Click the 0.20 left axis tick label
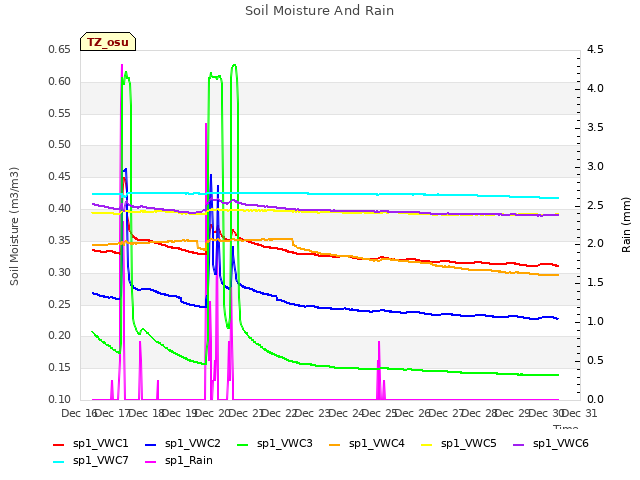The image size is (640, 480). pyautogui.click(x=59, y=336)
